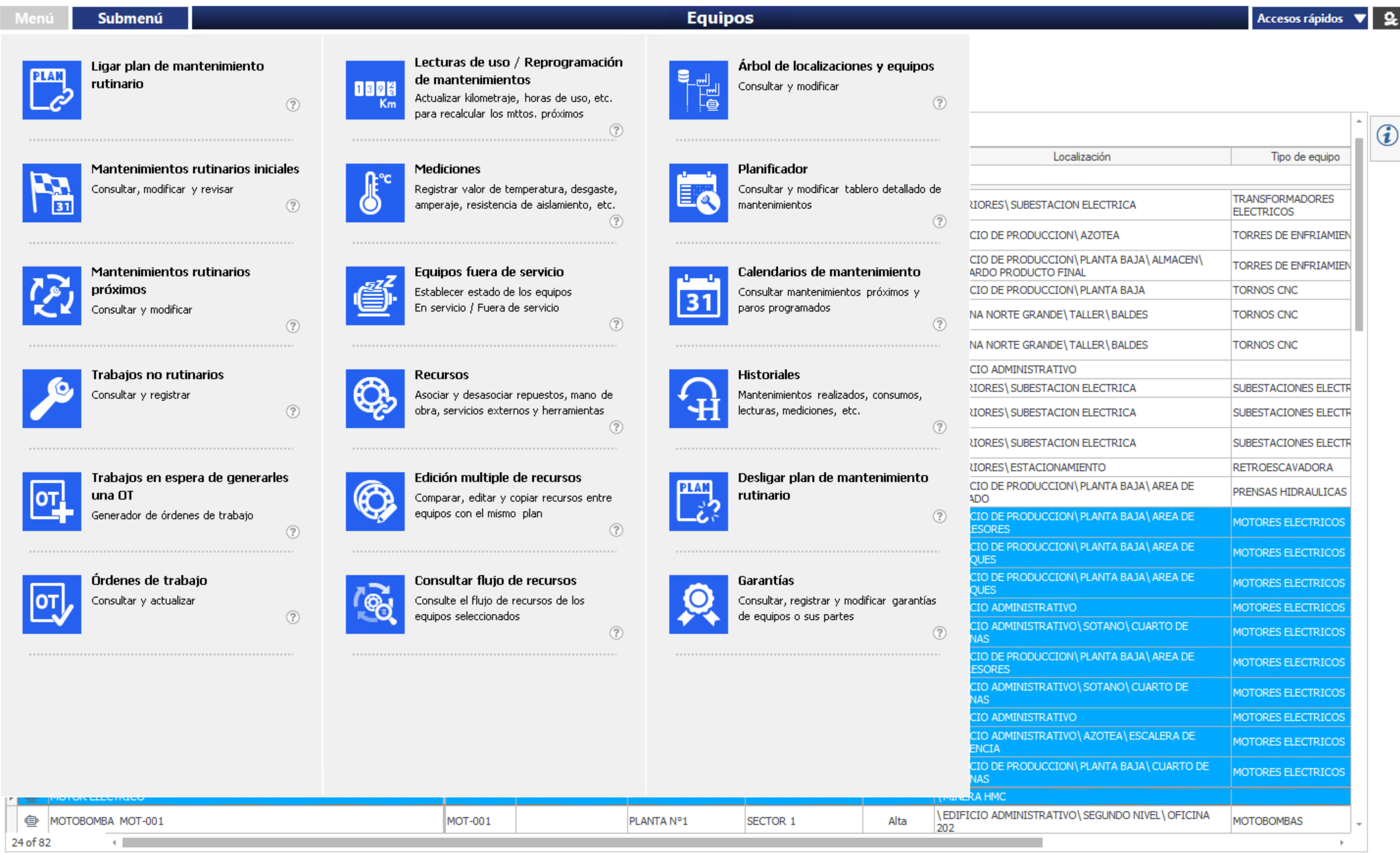Open the Historiales icon

[698, 398]
